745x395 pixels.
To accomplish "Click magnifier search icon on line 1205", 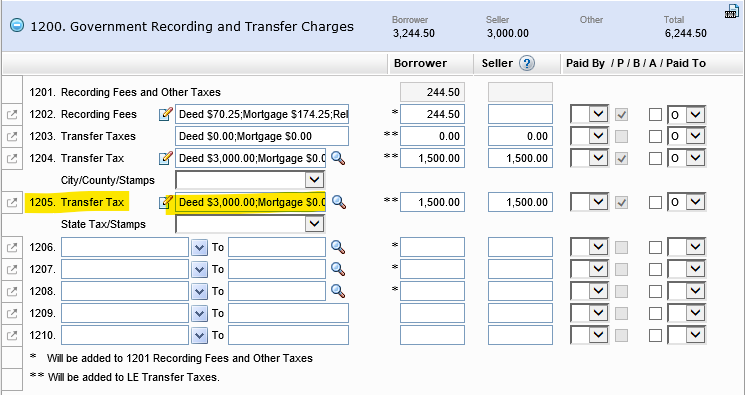I will 338,202.
